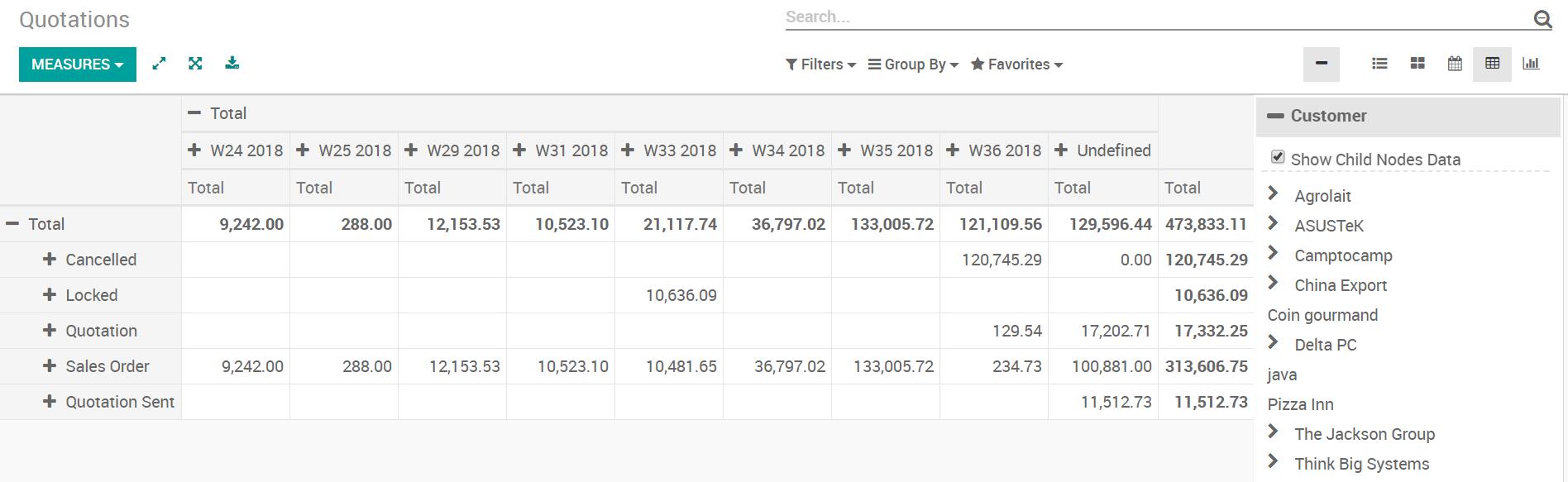
Task: Uncheck Show Child Nodes Data
Action: coord(1278,157)
